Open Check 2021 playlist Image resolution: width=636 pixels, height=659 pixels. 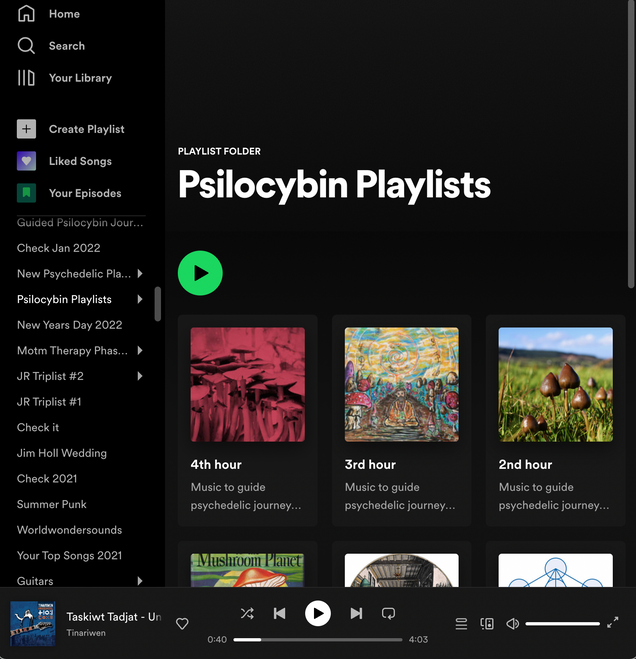[47, 479]
